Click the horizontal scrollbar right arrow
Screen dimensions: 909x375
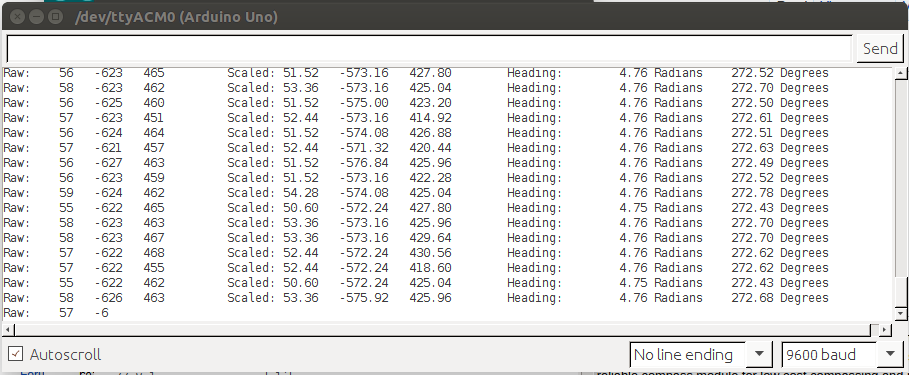[x=885, y=330]
